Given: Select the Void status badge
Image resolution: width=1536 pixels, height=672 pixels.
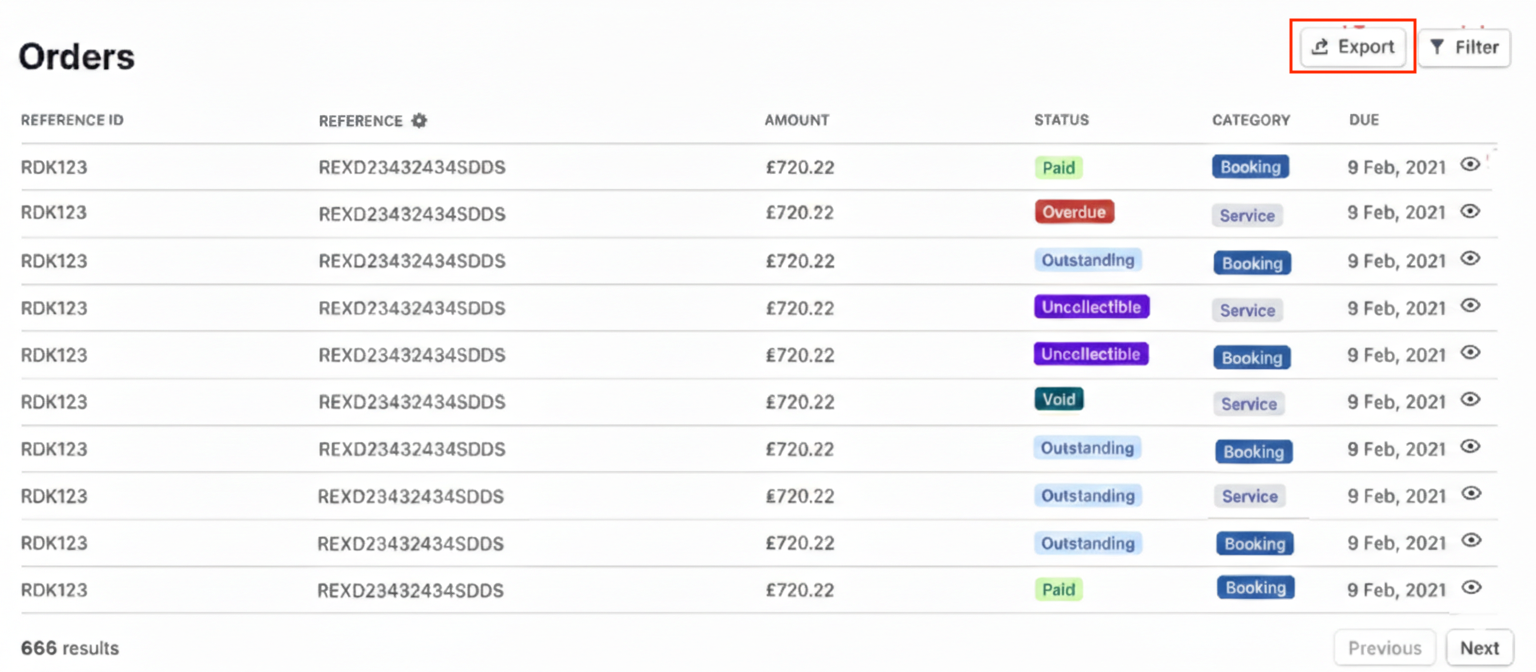Looking at the screenshot, I should tap(1059, 400).
